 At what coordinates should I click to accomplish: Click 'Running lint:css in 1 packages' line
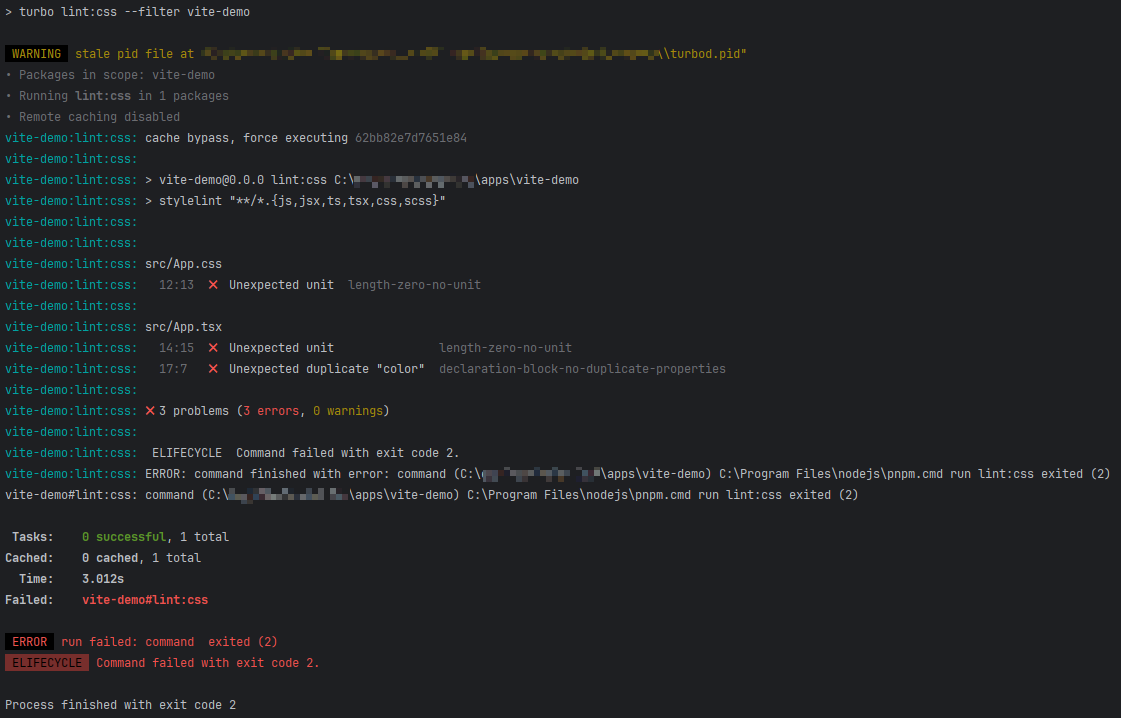point(117,96)
